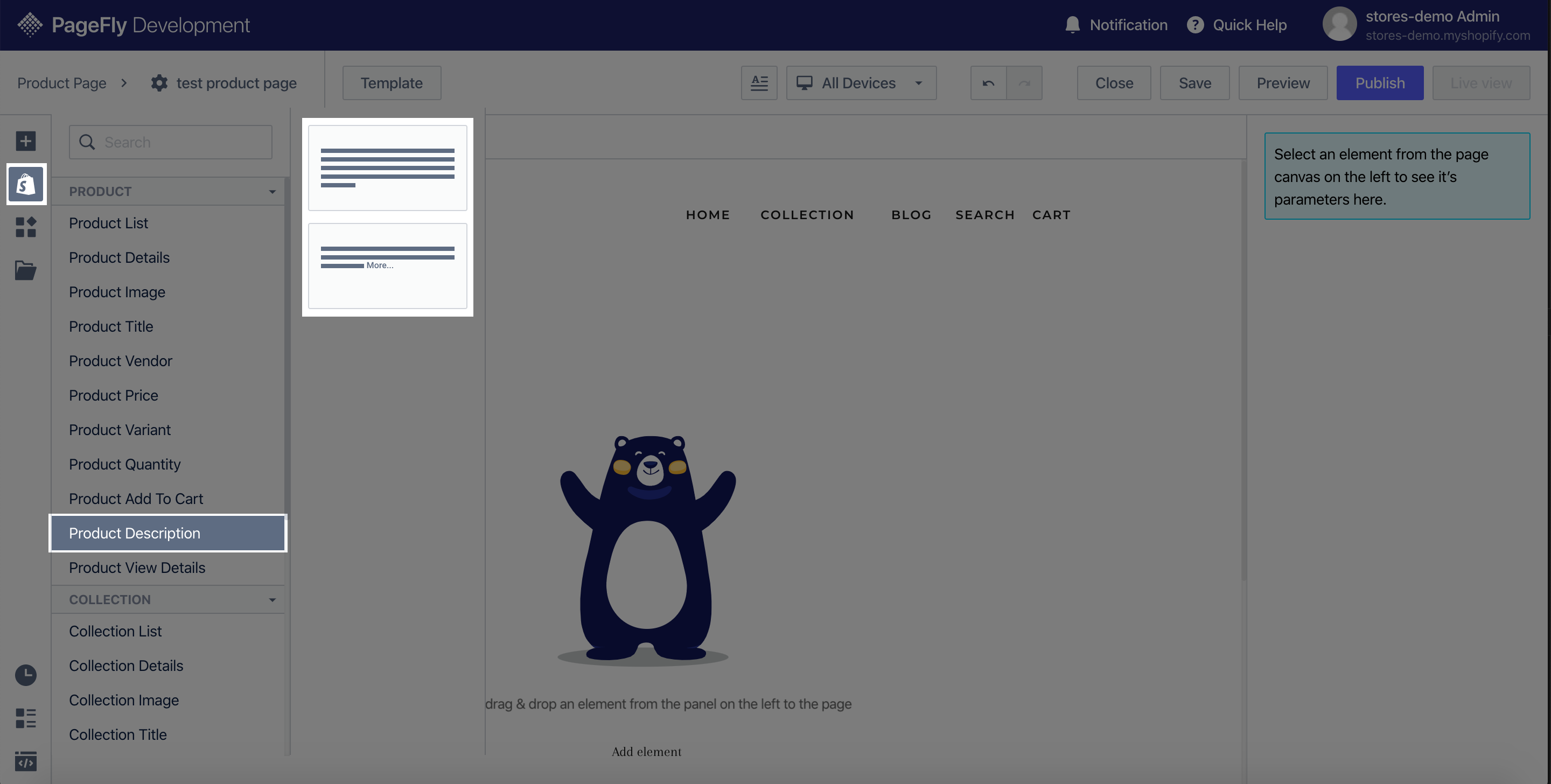The height and width of the screenshot is (784, 1551).
Task: Click the PageFly diamond logo icon
Action: (x=30, y=25)
